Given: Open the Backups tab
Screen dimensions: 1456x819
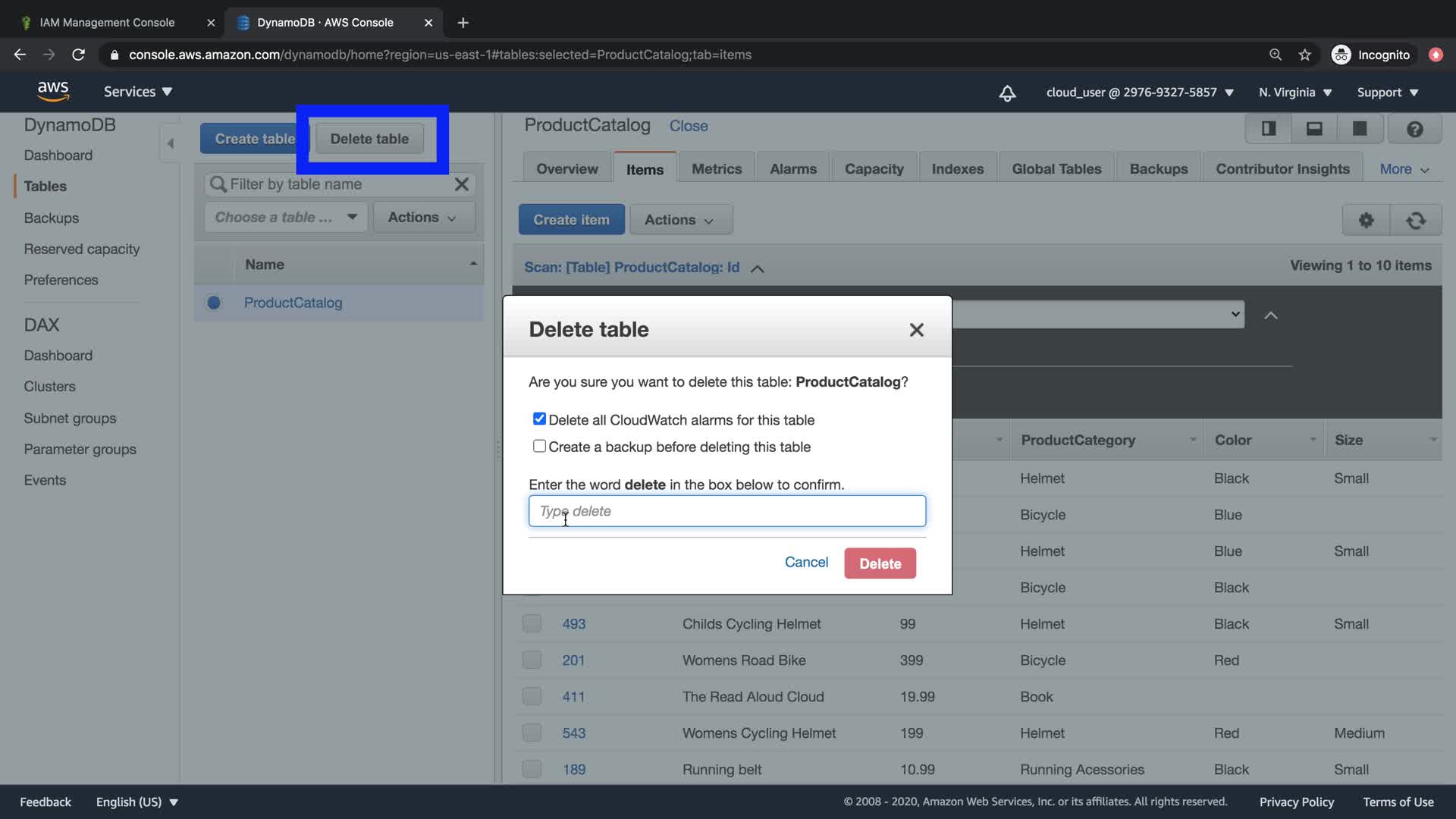Looking at the screenshot, I should coord(1158,169).
